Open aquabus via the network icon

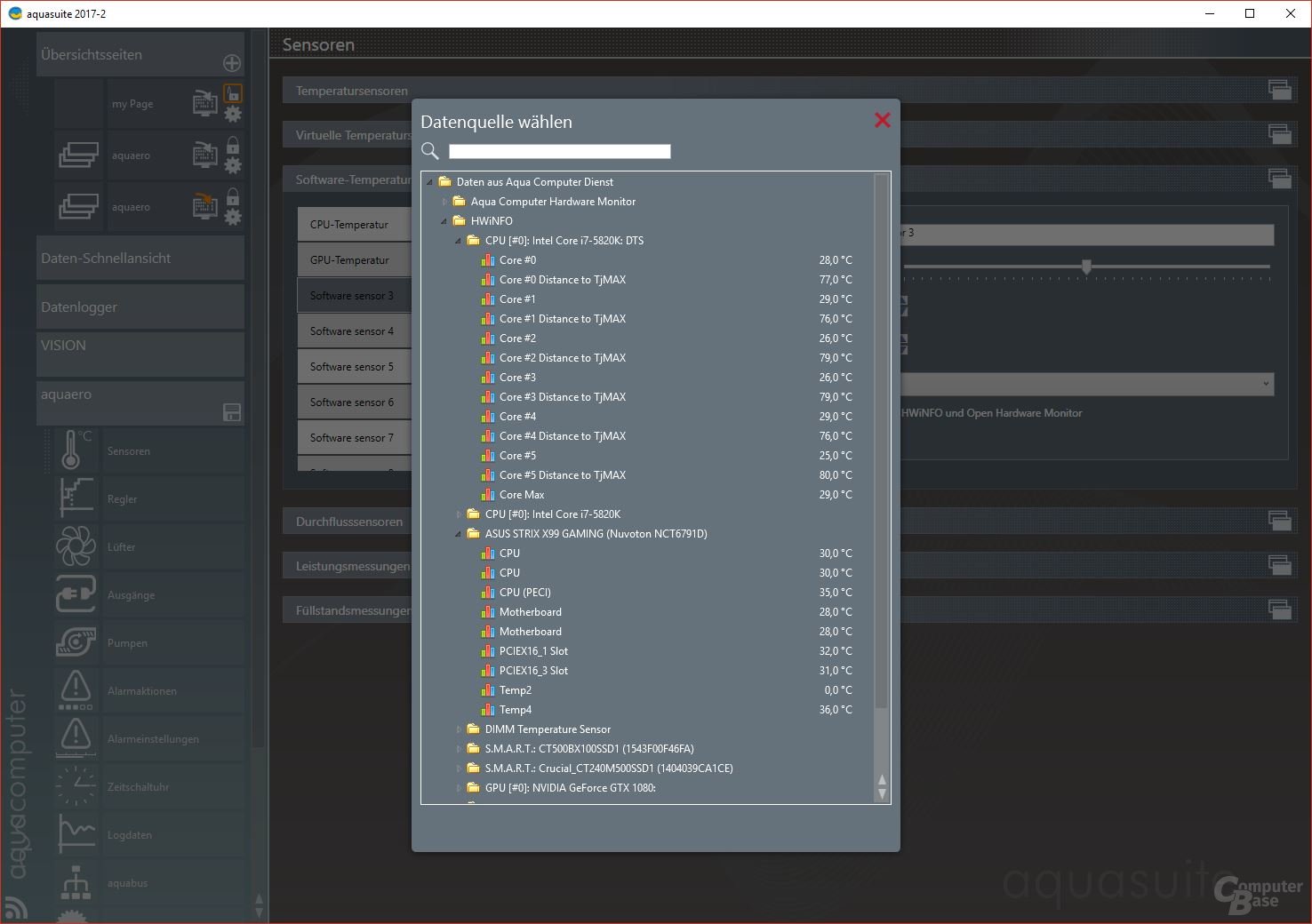(x=76, y=882)
